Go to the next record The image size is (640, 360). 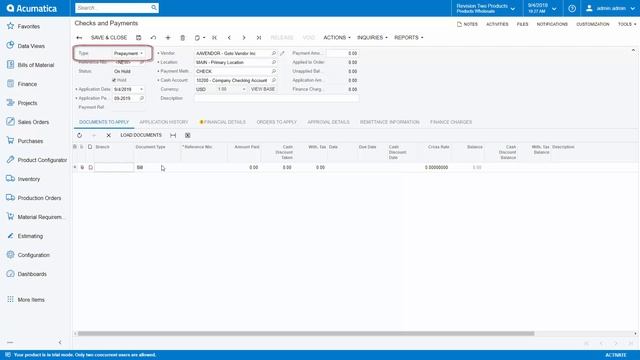[x=244, y=38]
